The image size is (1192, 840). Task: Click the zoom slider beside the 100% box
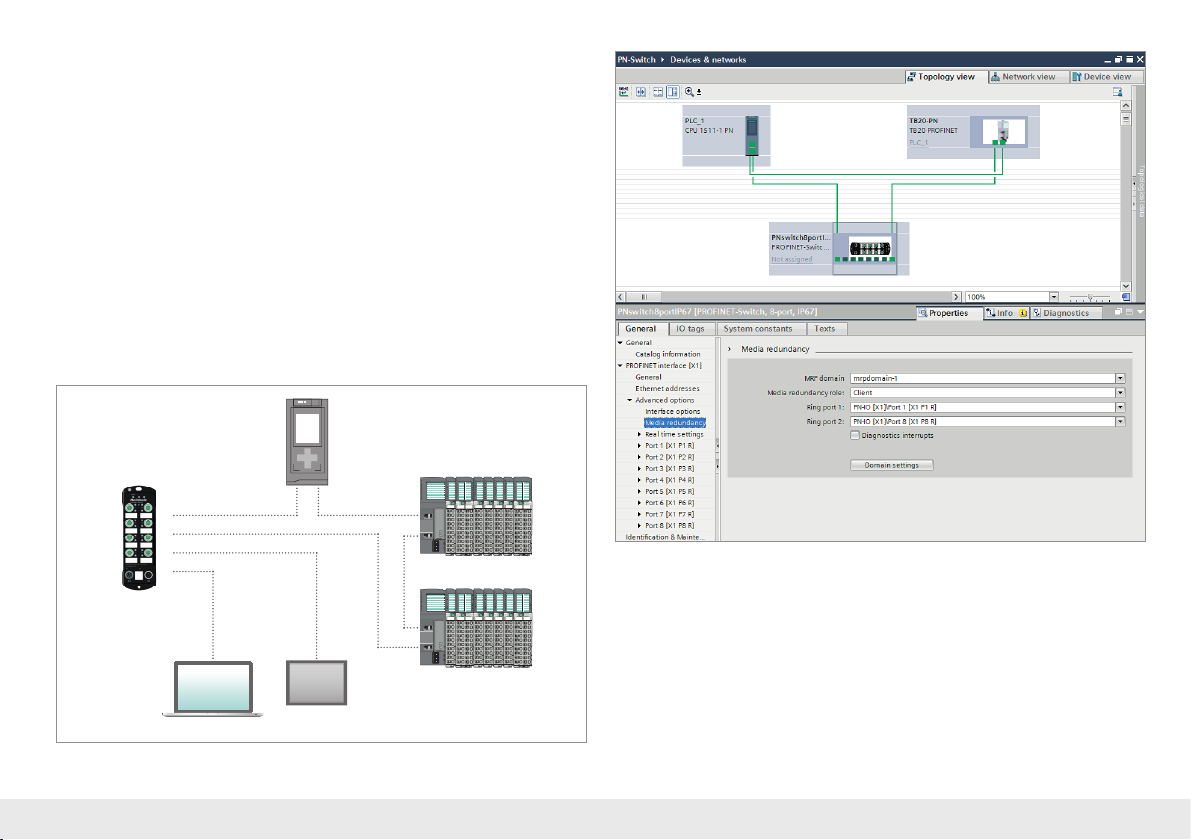(x=1092, y=297)
